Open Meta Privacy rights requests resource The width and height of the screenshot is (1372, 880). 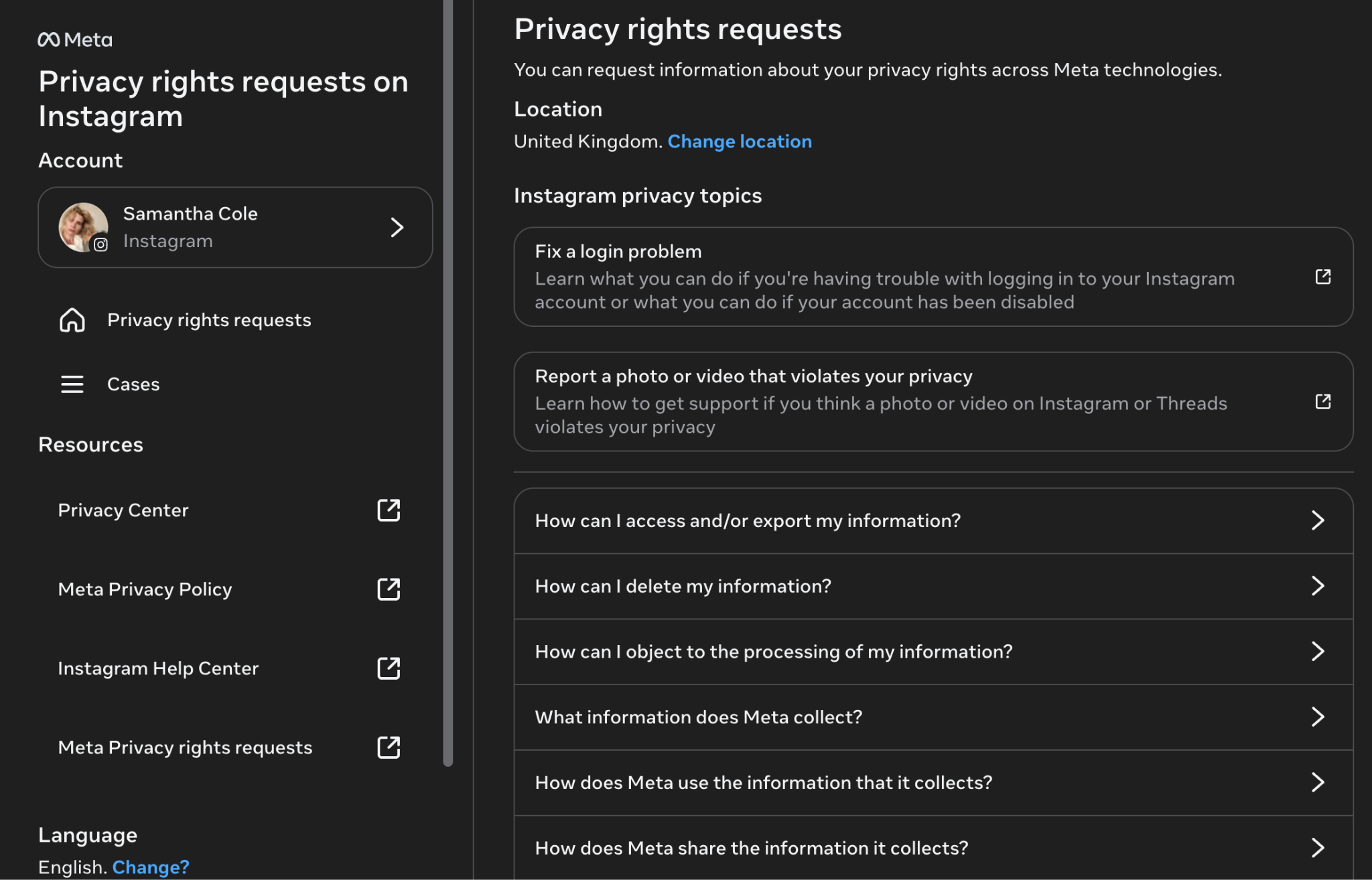tap(230, 747)
